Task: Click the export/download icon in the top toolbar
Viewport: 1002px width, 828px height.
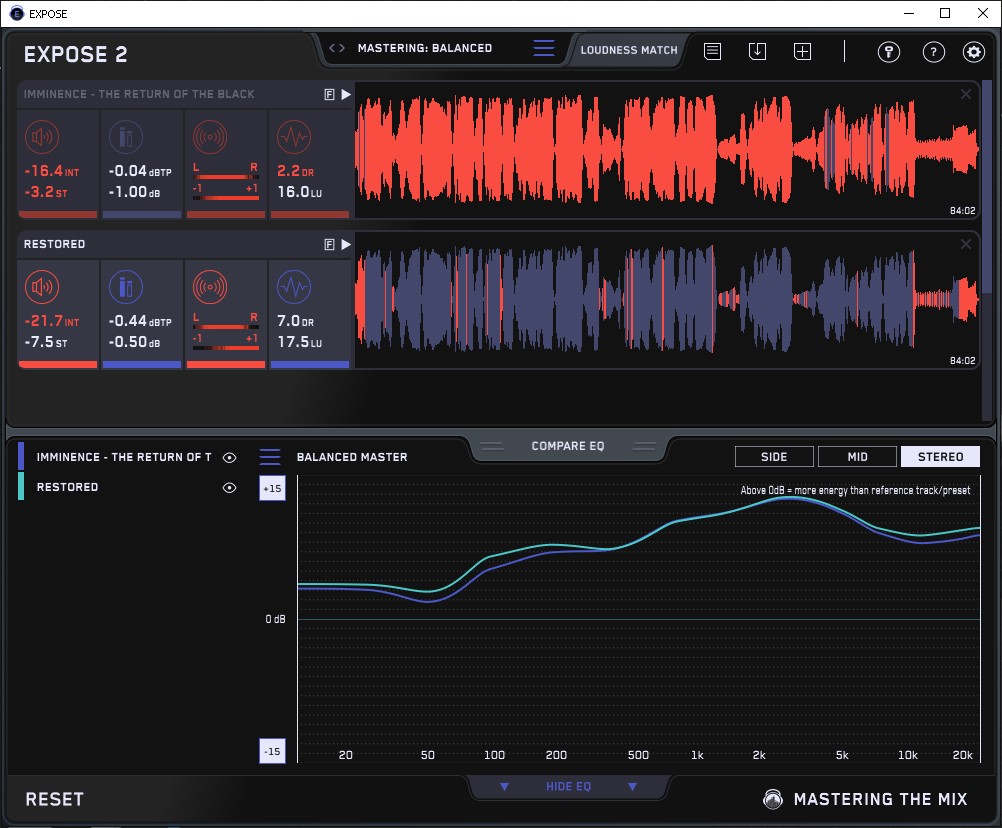Action: 757,51
